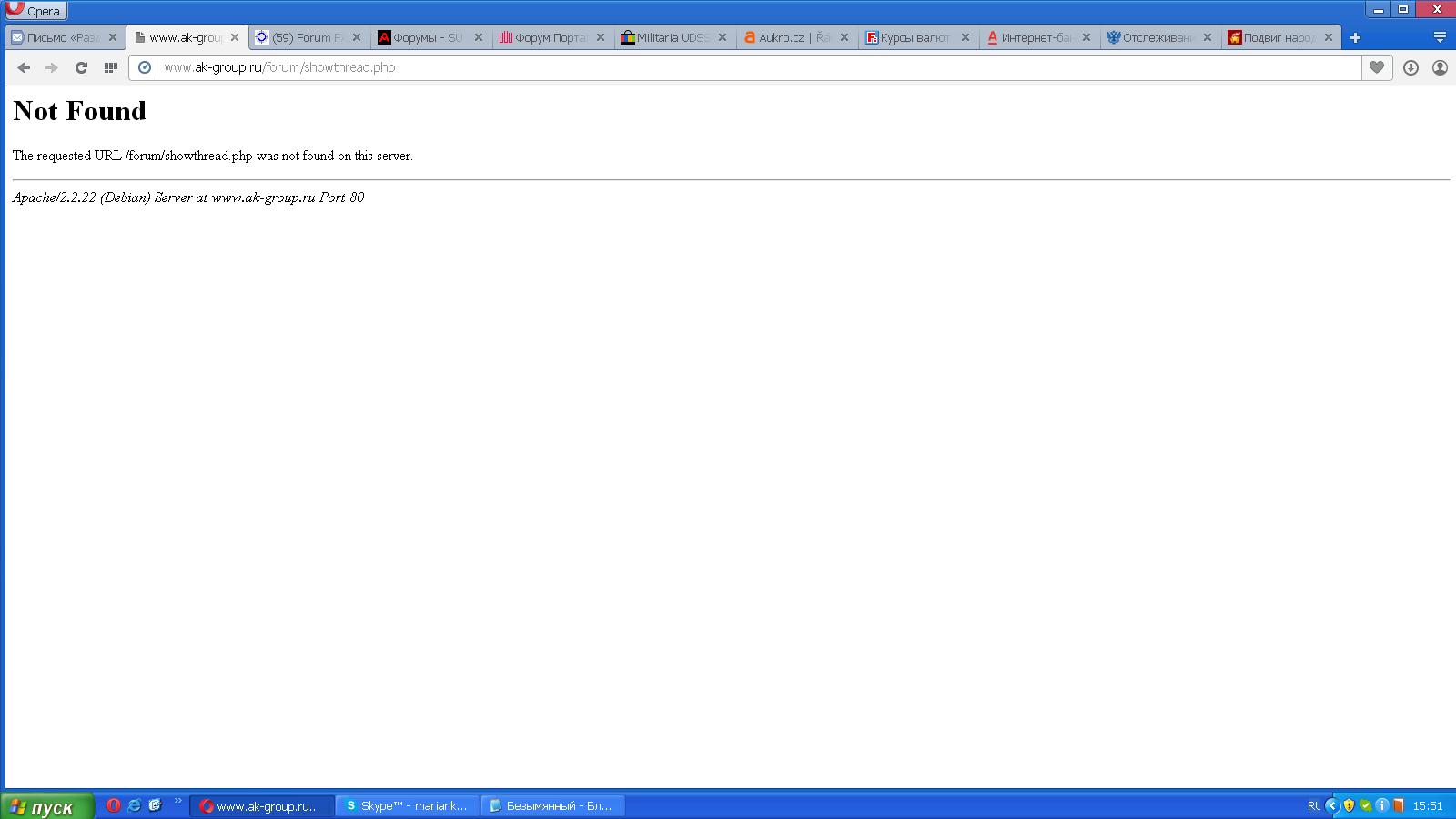Open the user account profile icon

click(1440, 67)
